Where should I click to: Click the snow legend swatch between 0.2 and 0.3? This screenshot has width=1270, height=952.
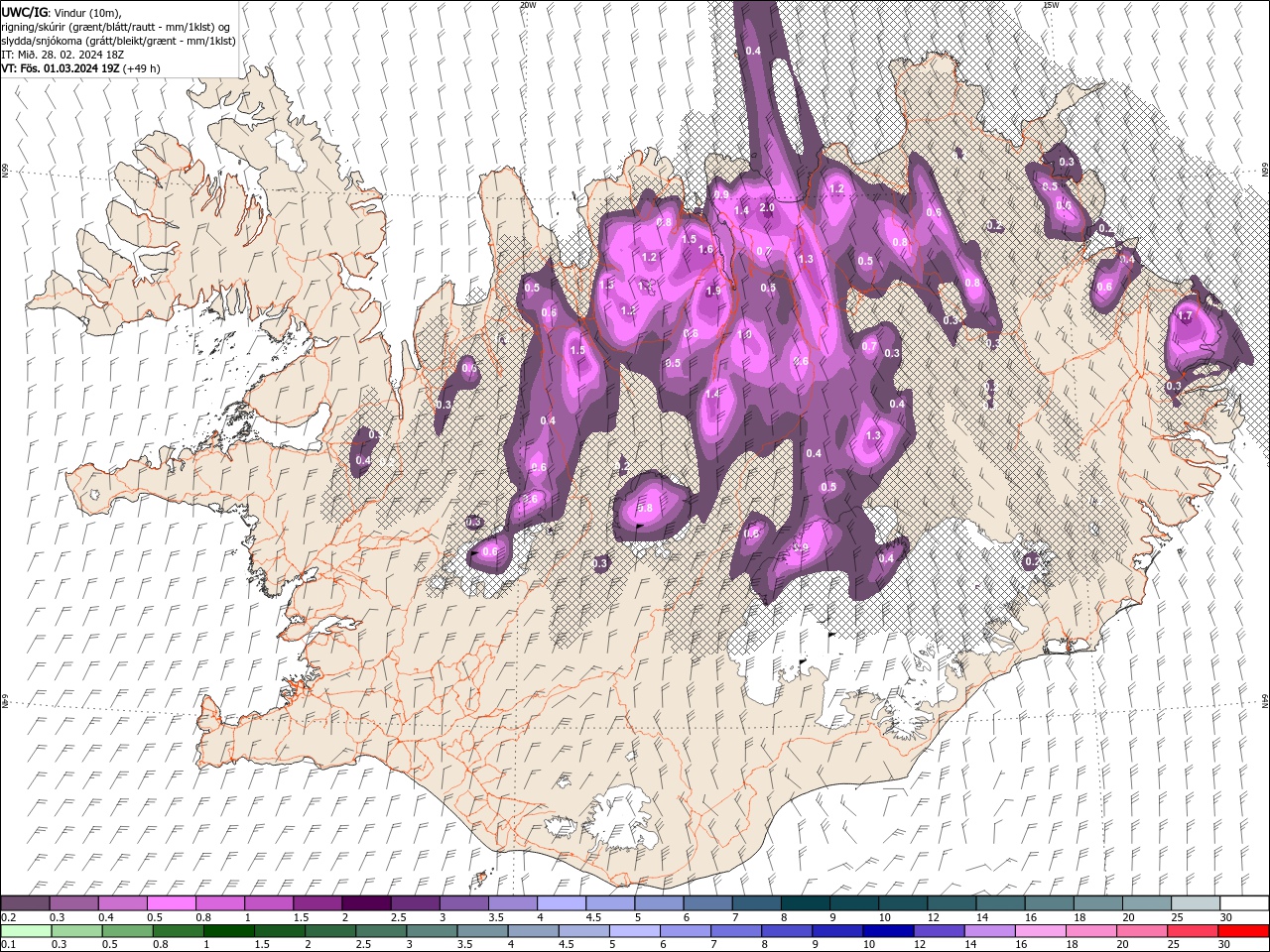click(x=25, y=903)
